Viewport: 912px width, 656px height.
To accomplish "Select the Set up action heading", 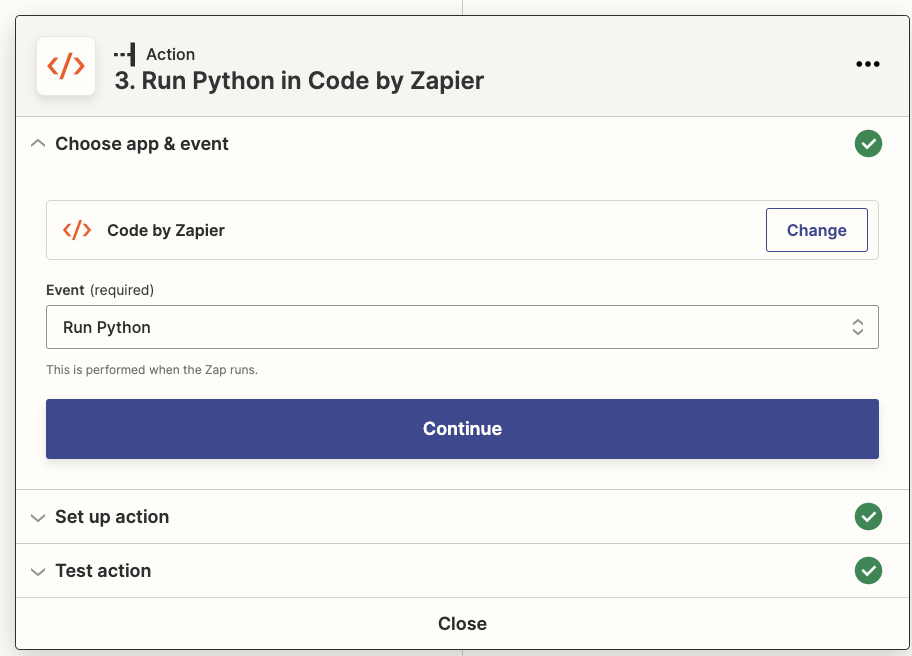I will pos(112,516).
